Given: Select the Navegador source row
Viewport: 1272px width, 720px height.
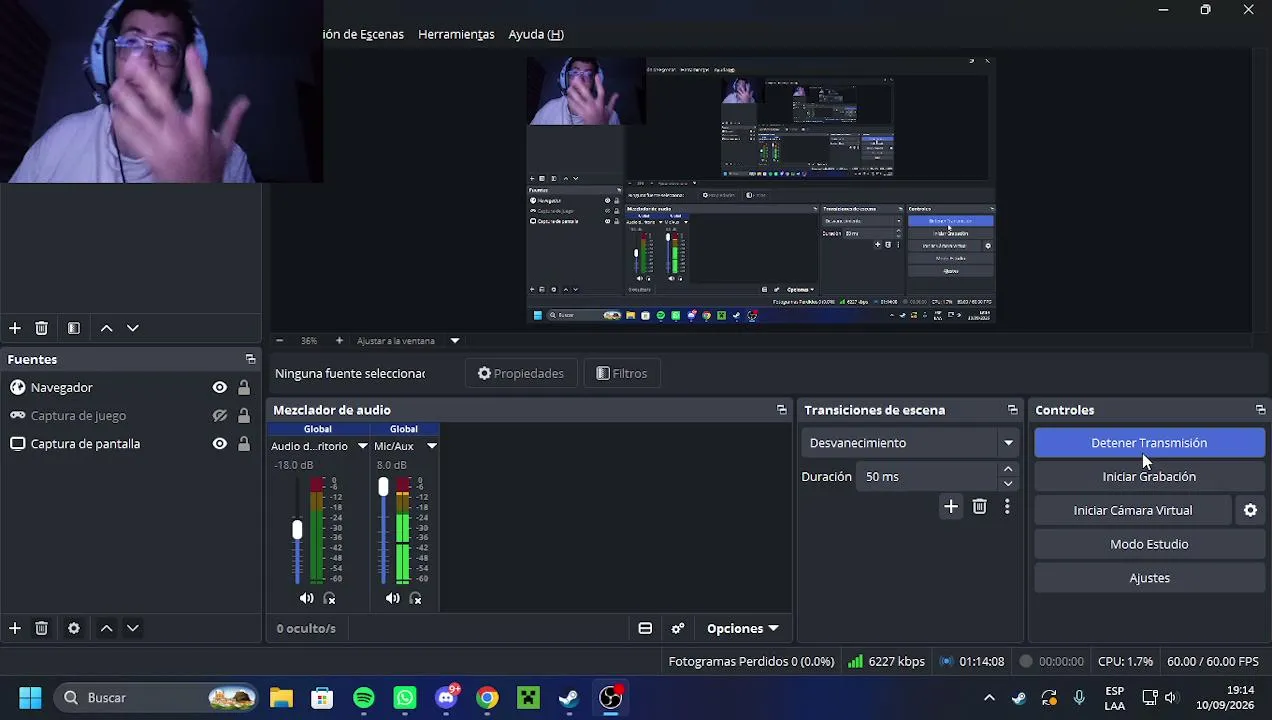Looking at the screenshot, I should (130, 388).
